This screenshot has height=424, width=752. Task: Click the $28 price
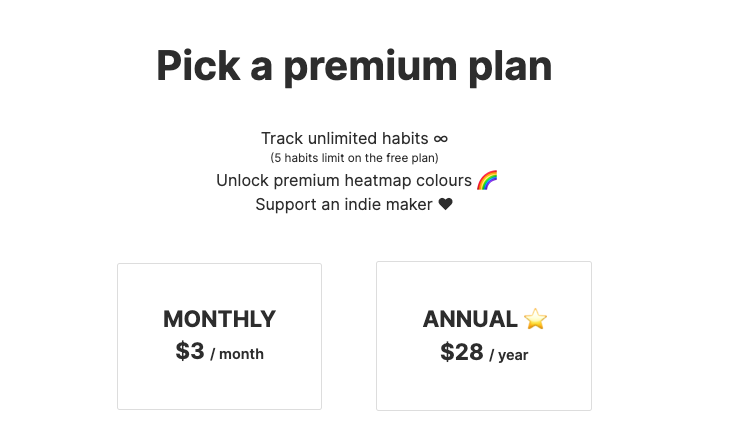pos(461,352)
